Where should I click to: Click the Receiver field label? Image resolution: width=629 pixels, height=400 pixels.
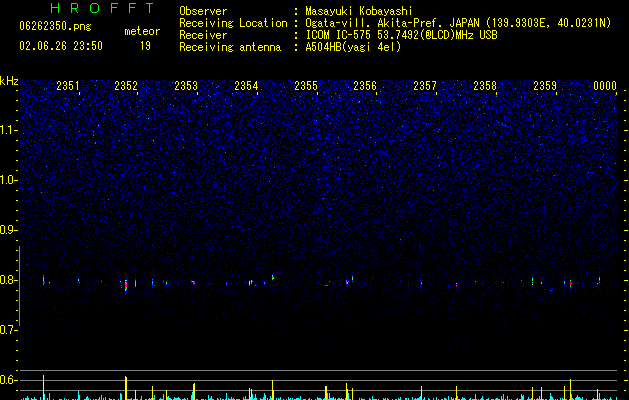point(203,35)
